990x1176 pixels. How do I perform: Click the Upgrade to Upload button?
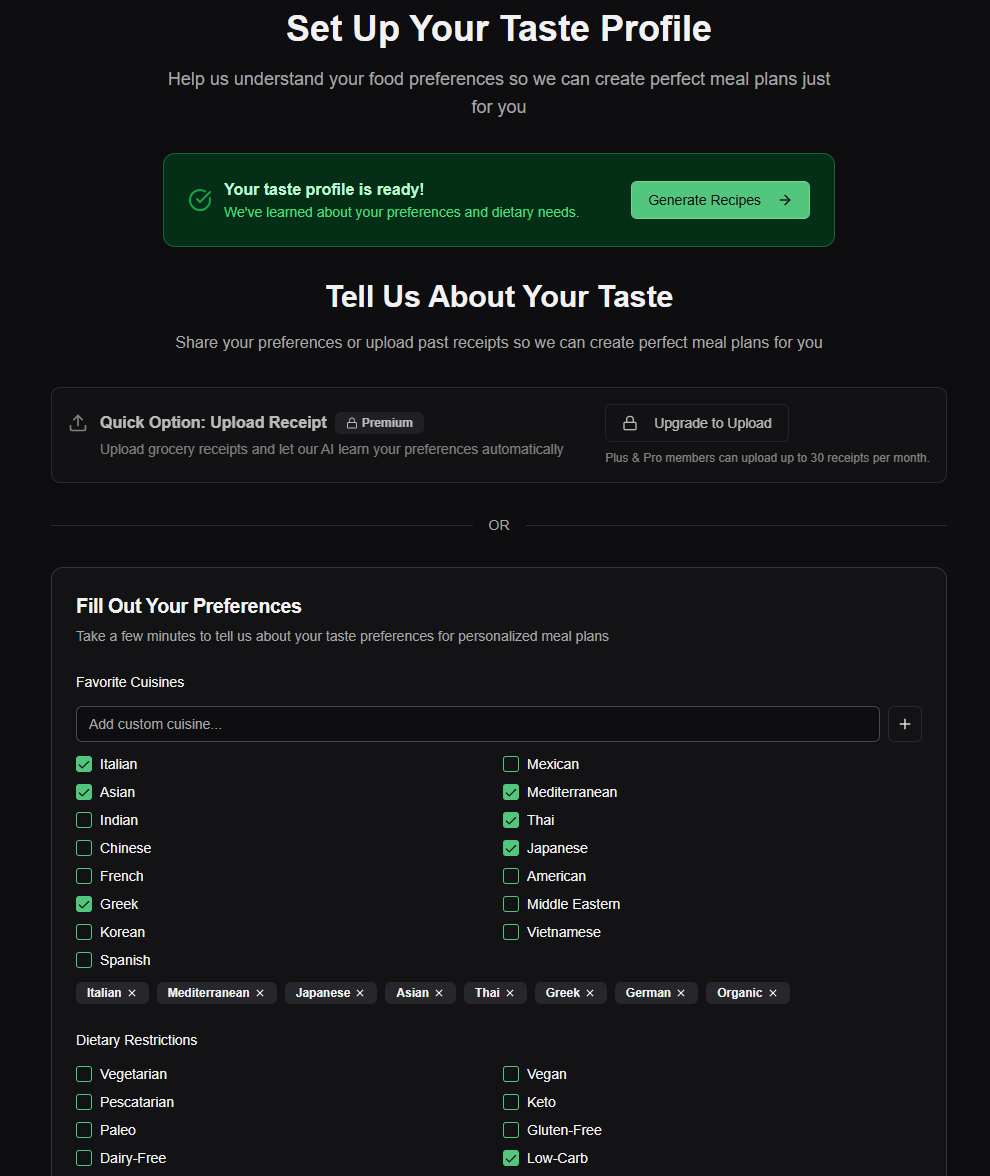coord(696,423)
